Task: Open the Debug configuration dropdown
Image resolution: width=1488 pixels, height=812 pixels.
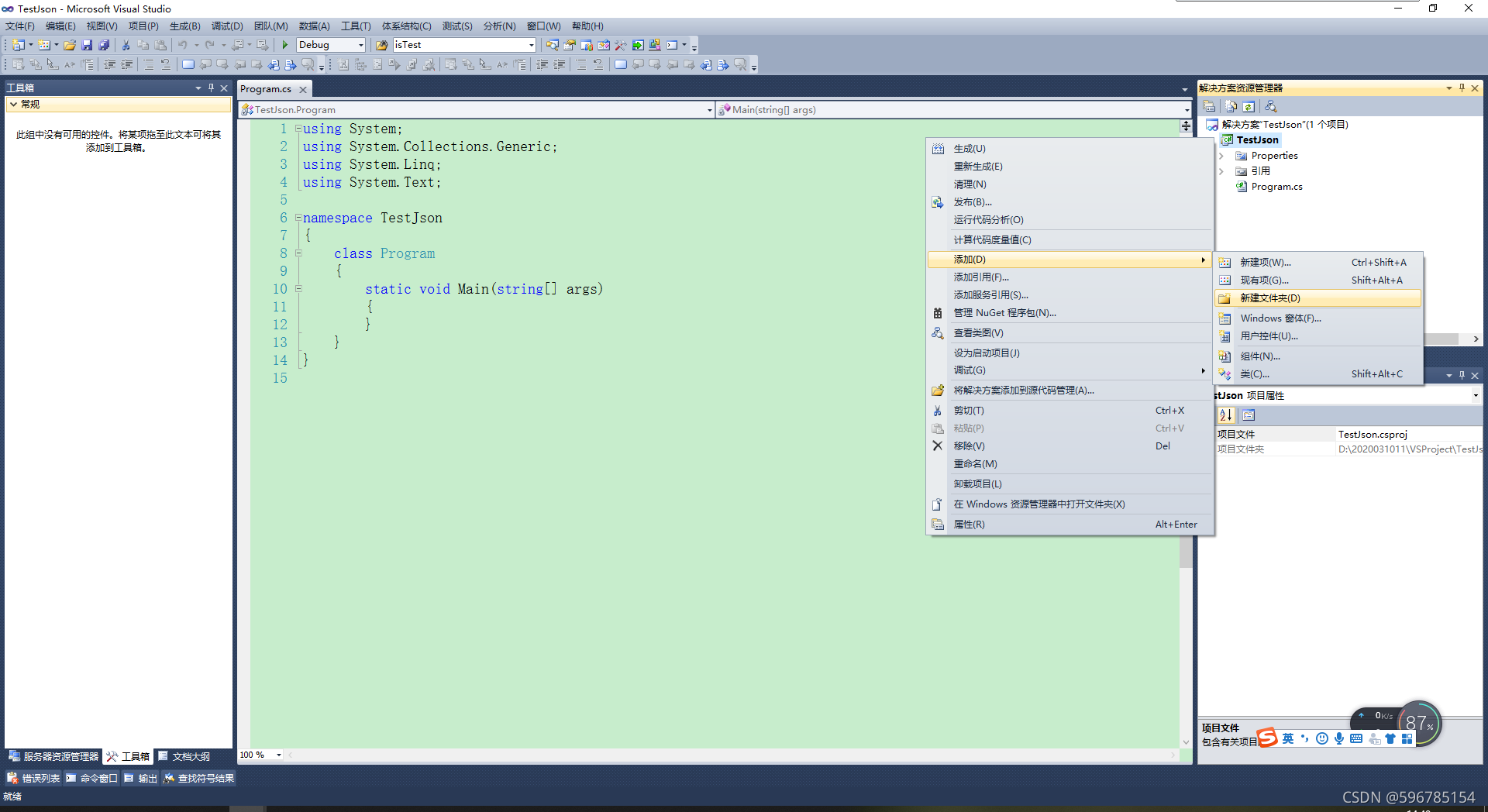Action: 361,45
